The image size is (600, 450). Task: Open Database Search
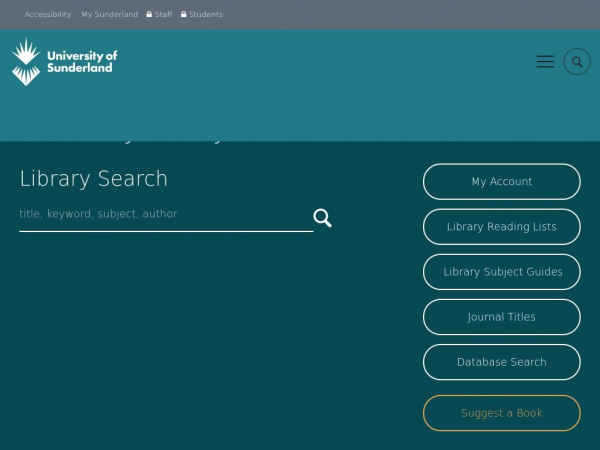coord(502,362)
